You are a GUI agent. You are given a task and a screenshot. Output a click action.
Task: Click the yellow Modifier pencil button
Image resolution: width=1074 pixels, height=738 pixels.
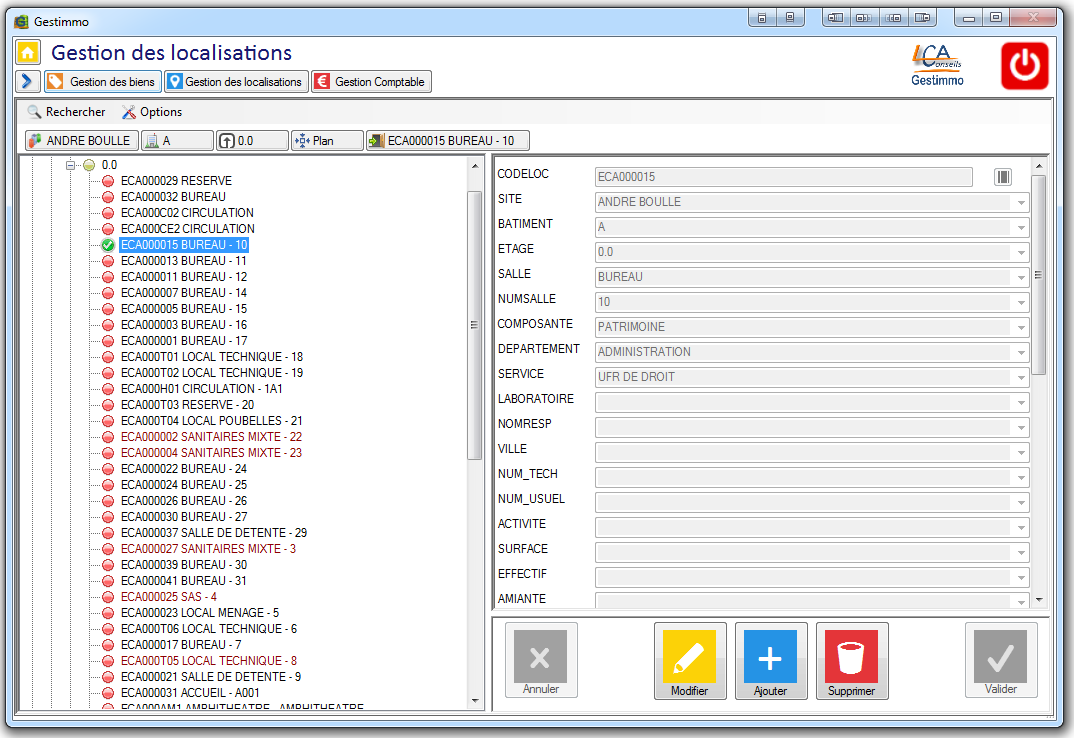tap(690, 661)
